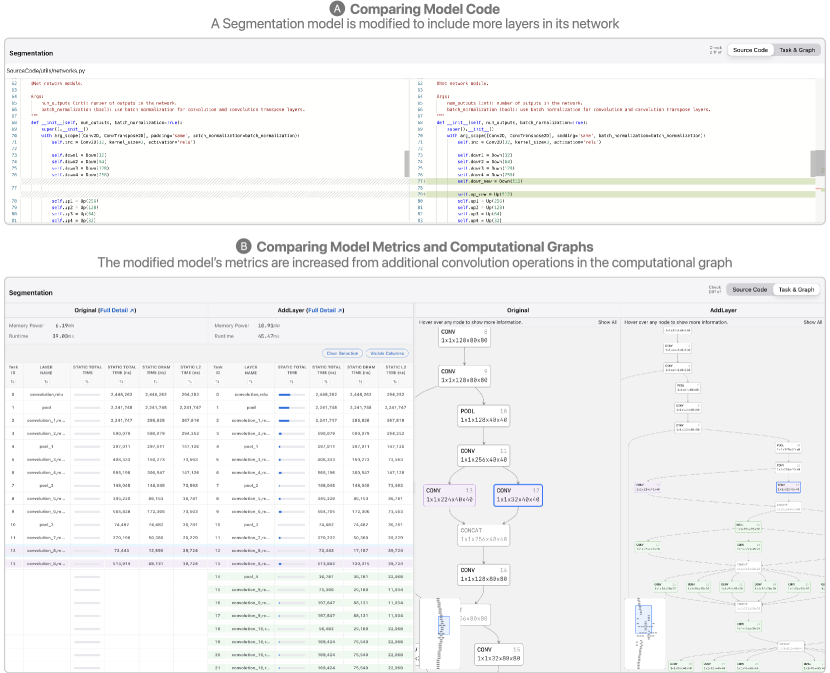This screenshot has width=830, height=673.
Task: Select Original table row 4 pool_1
Action: pos(107,446)
